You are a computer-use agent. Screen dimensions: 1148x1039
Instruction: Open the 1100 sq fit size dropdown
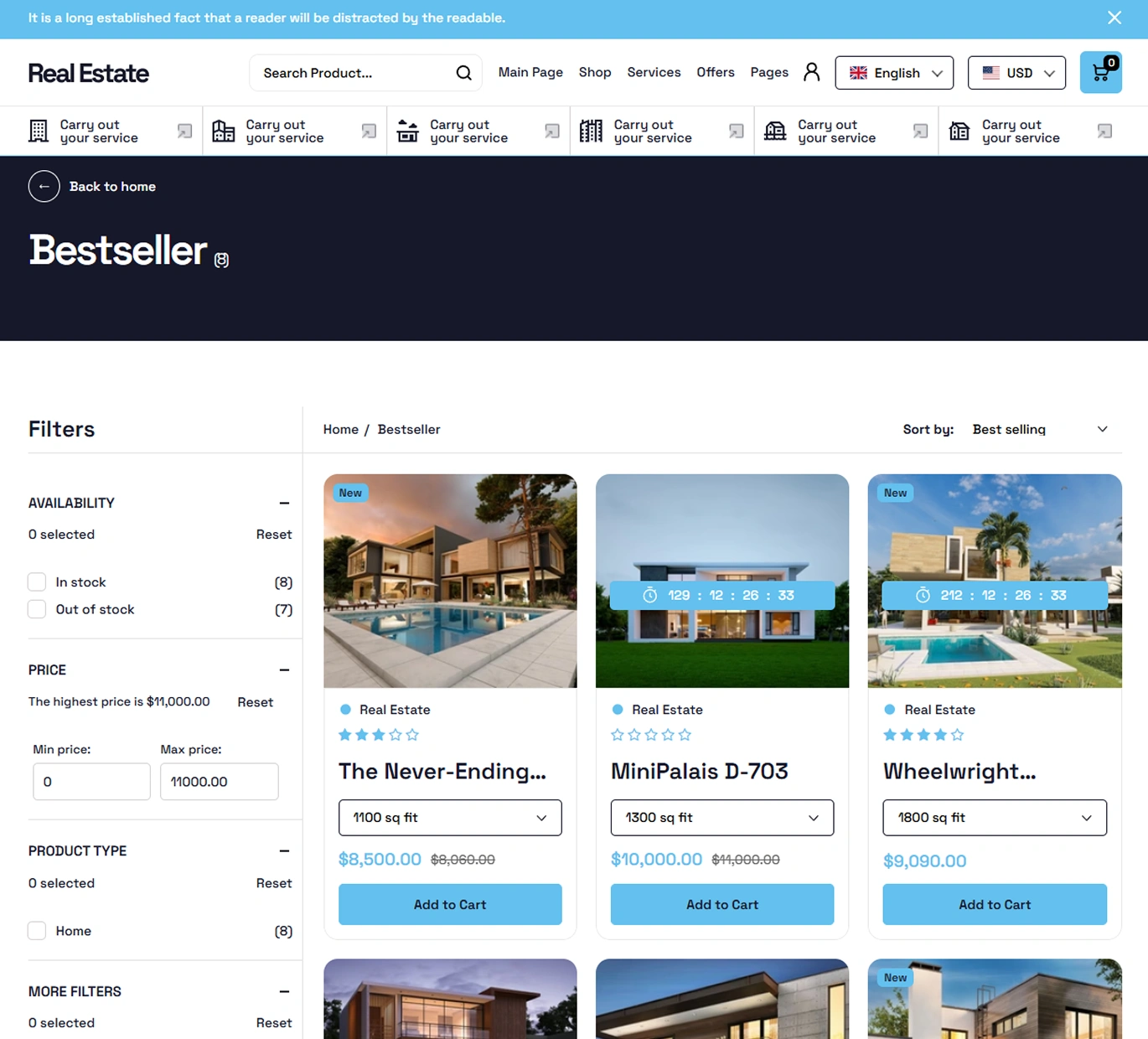coord(450,818)
